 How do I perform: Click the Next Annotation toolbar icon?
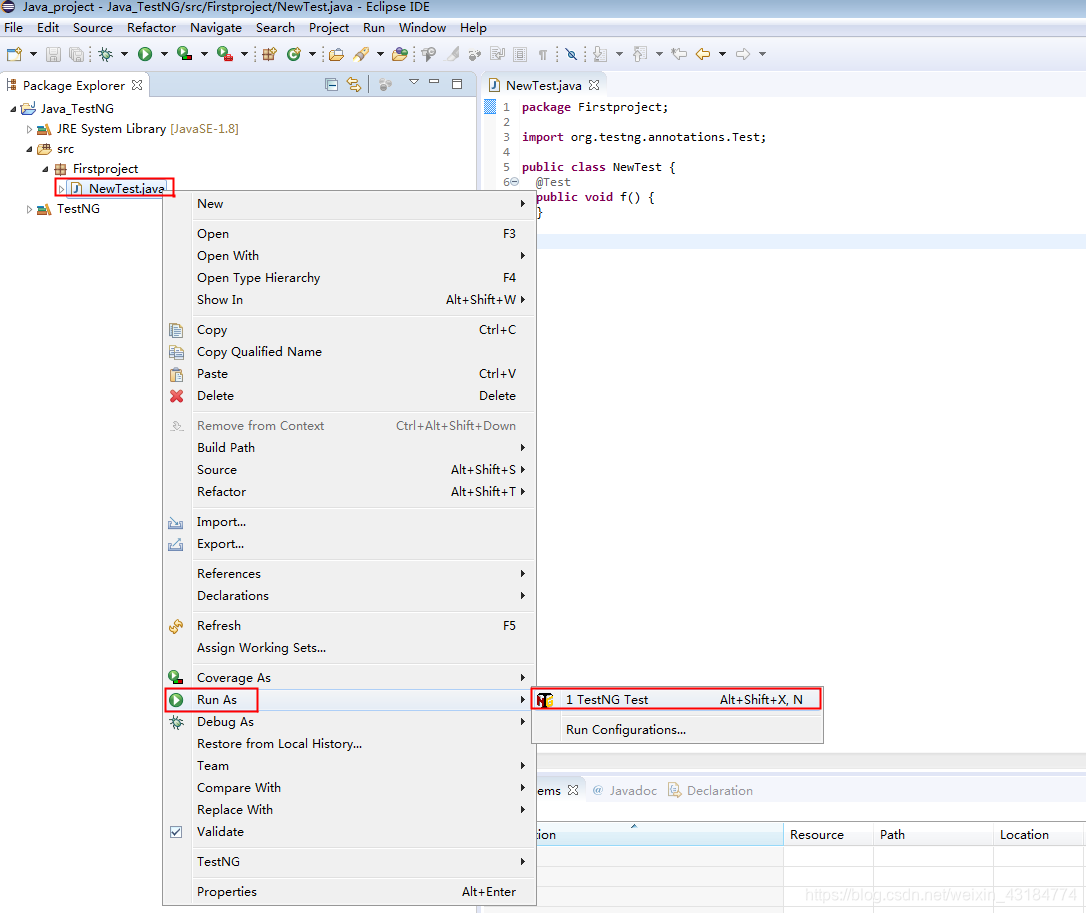point(600,54)
